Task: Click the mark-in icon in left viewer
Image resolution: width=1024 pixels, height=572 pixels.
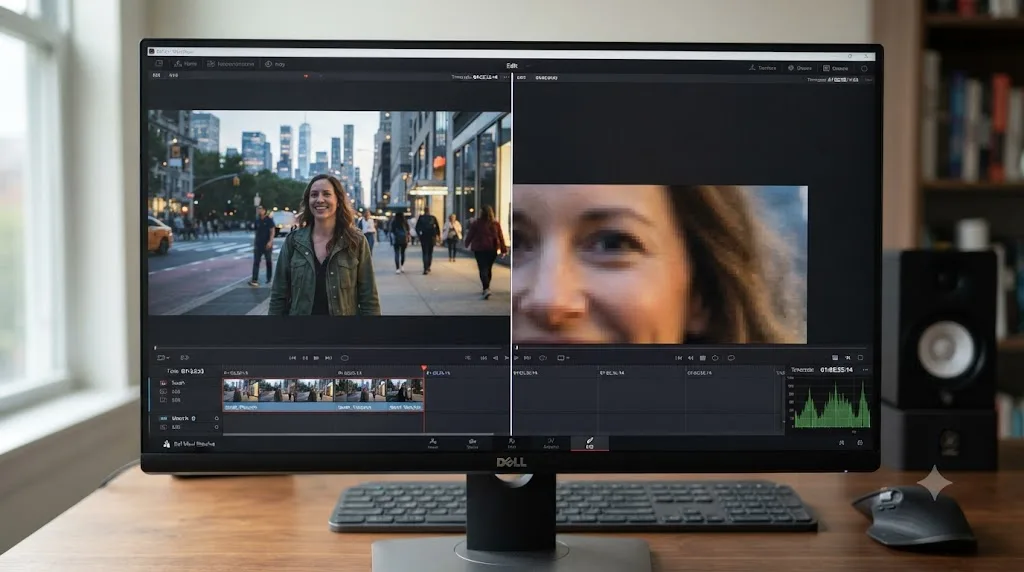Action: click(468, 358)
